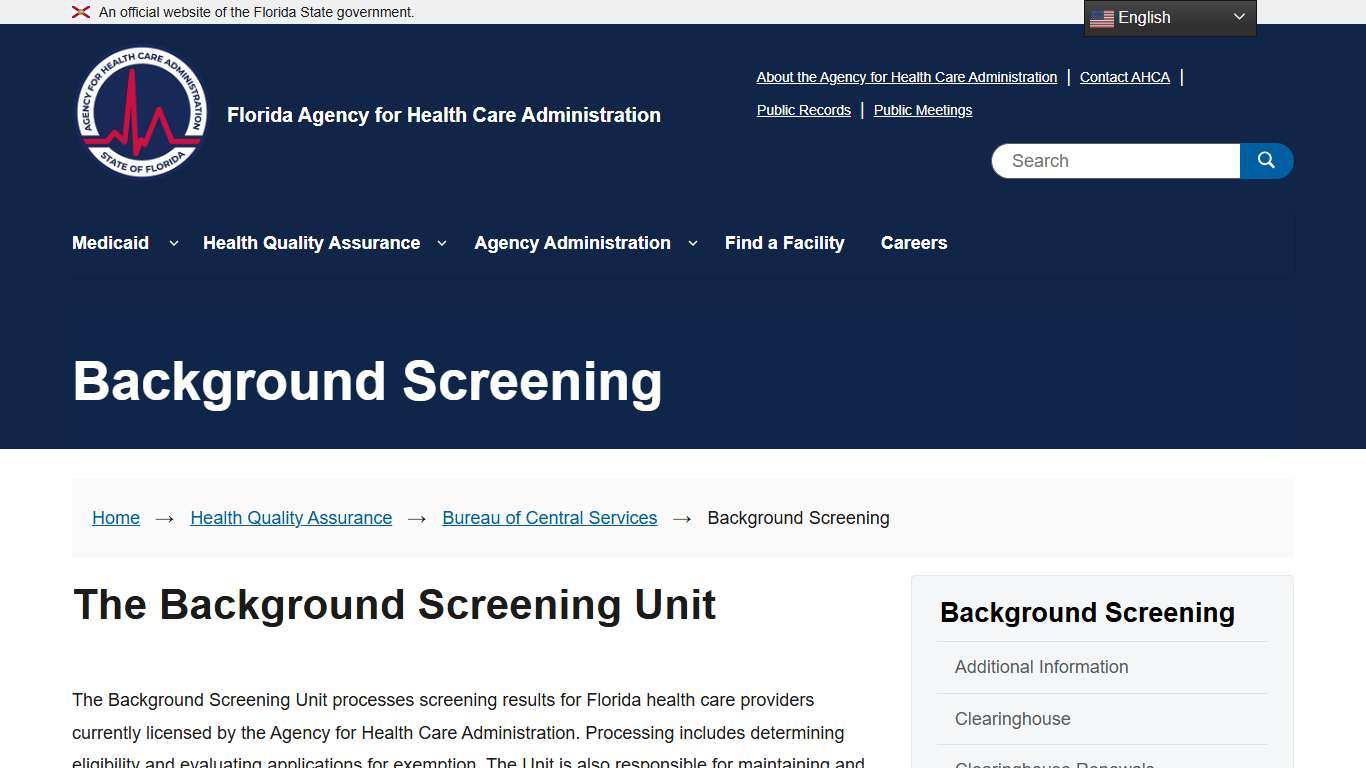
Task: Select the Find a Facility menu item
Action: 784,243
